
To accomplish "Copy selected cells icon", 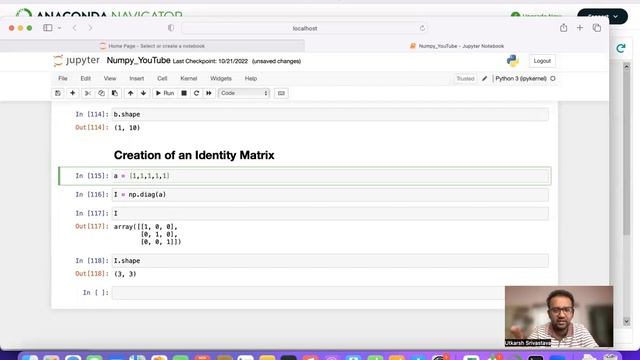I will tap(101, 93).
